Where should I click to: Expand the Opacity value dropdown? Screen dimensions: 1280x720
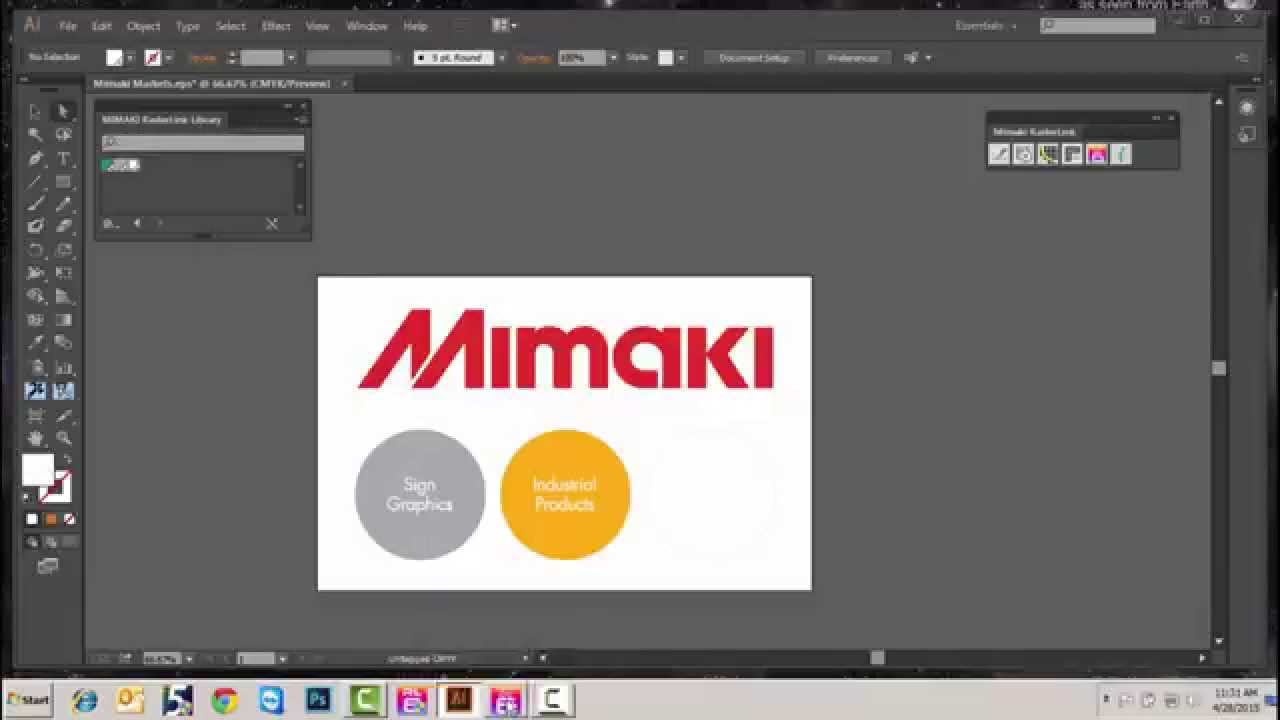click(613, 58)
